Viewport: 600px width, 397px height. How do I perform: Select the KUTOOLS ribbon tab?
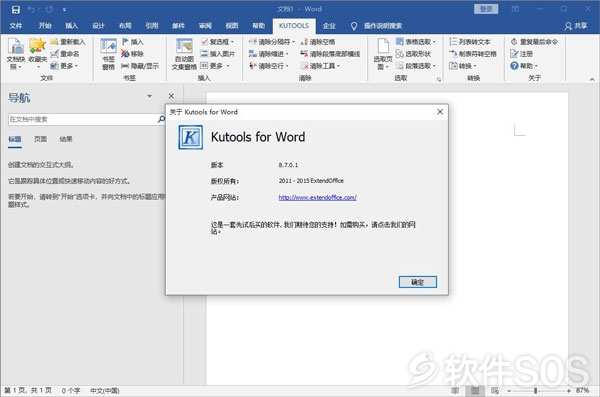[x=294, y=26]
